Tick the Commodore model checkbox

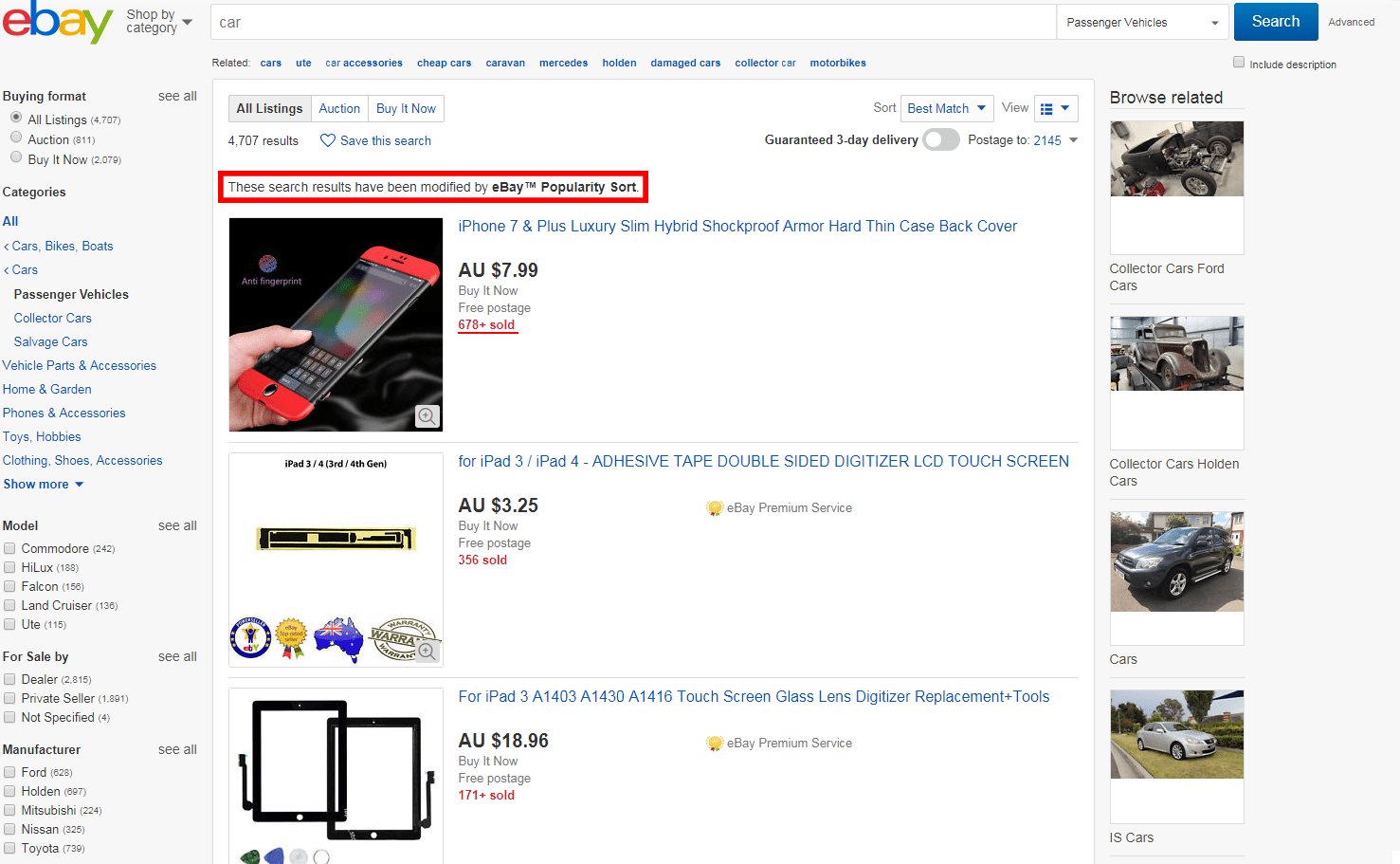coord(9,548)
